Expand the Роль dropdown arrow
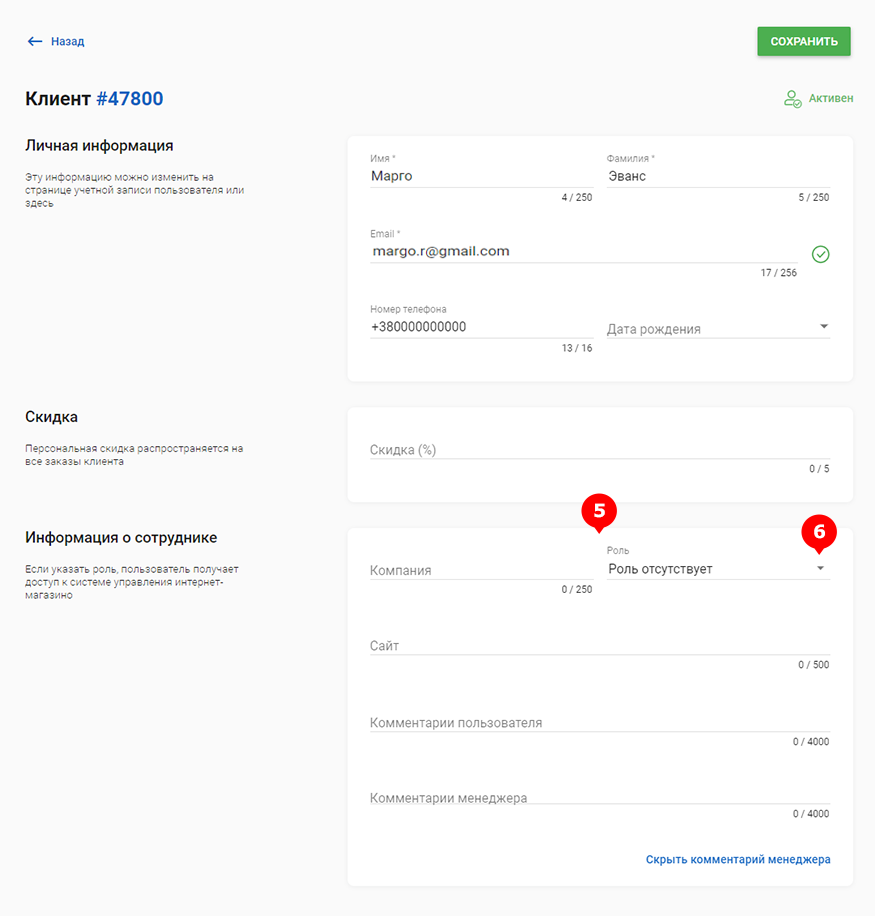The height and width of the screenshot is (916, 875). [820, 568]
